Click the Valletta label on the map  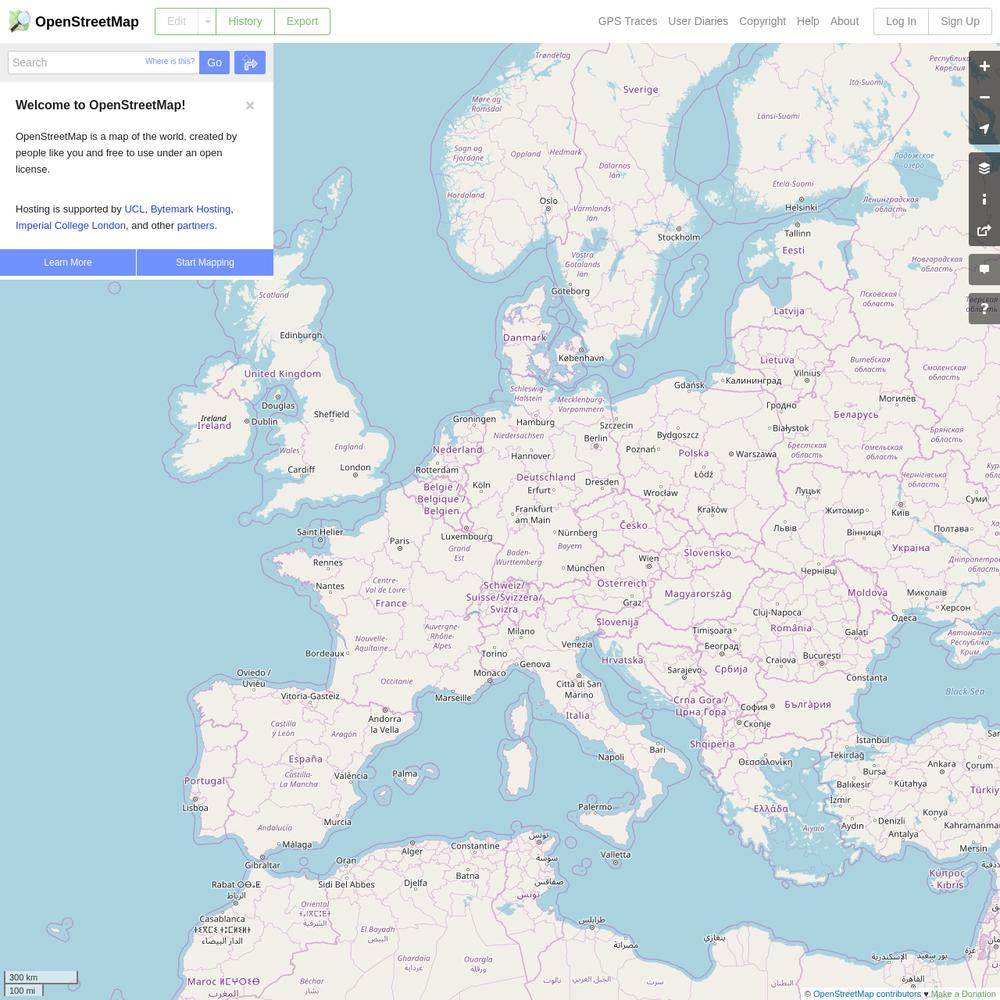(615, 855)
